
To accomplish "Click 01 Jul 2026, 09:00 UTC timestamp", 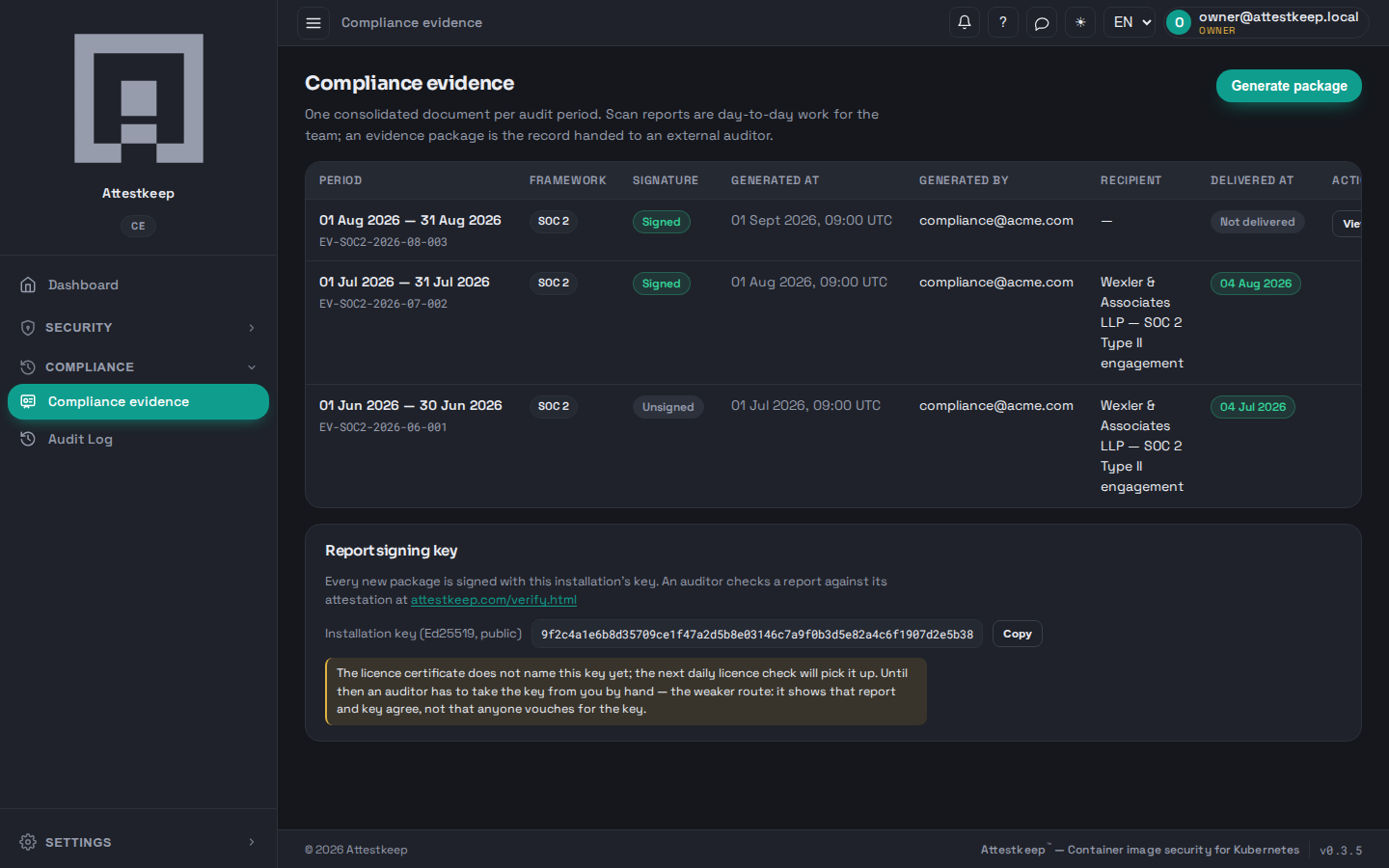I will pos(805,405).
